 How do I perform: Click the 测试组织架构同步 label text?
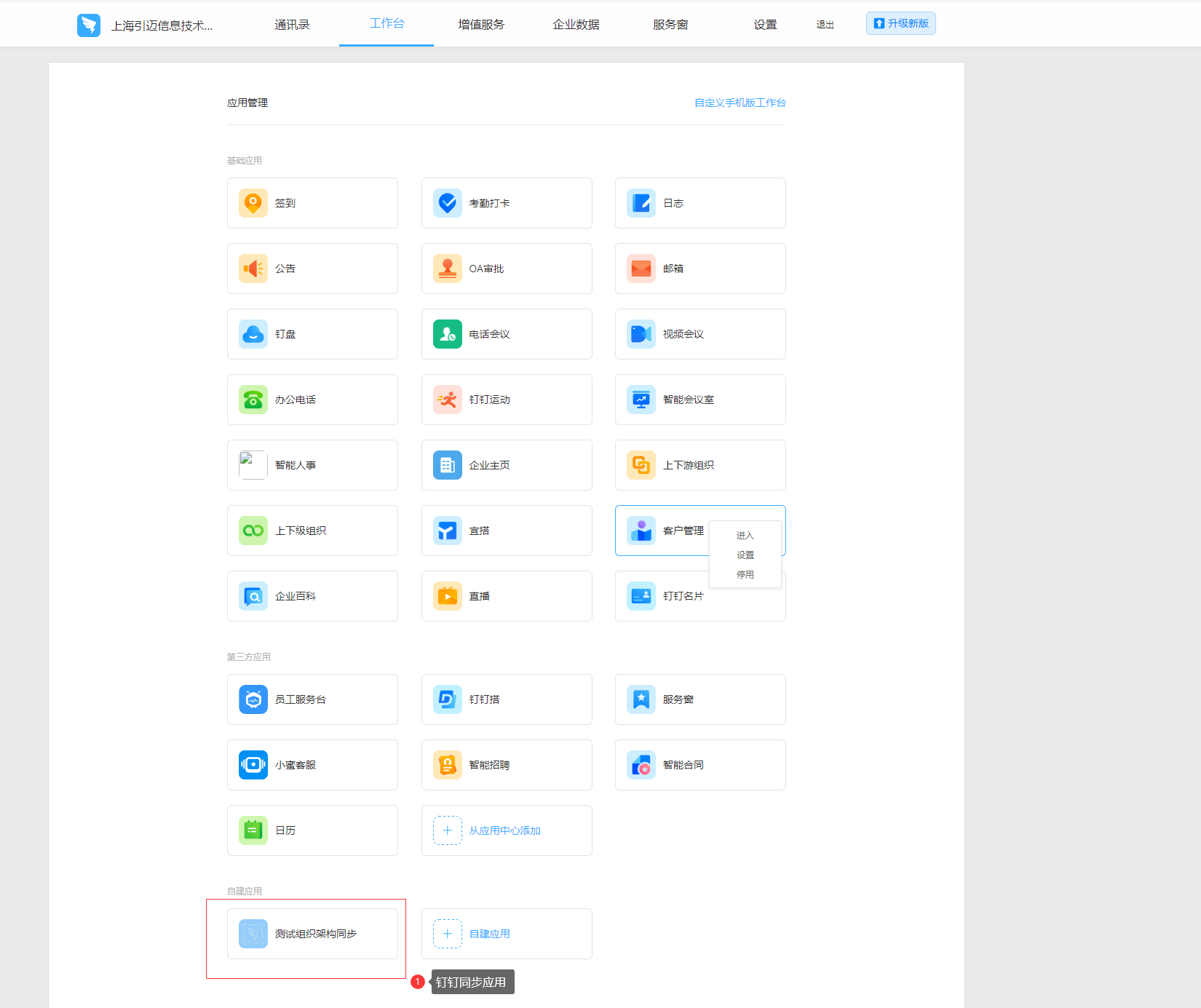[x=316, y=934]
